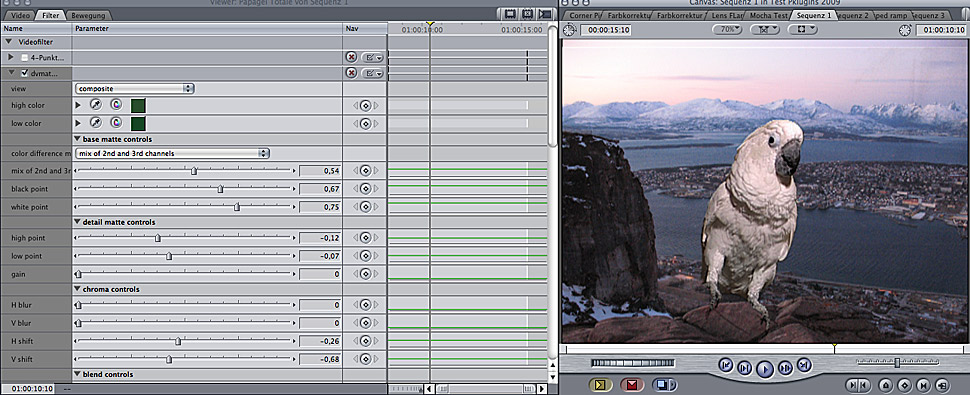Reset the 4-Punkt filter with red X
The width and height of the screenshot is (970, 395).
coord(351,57)
